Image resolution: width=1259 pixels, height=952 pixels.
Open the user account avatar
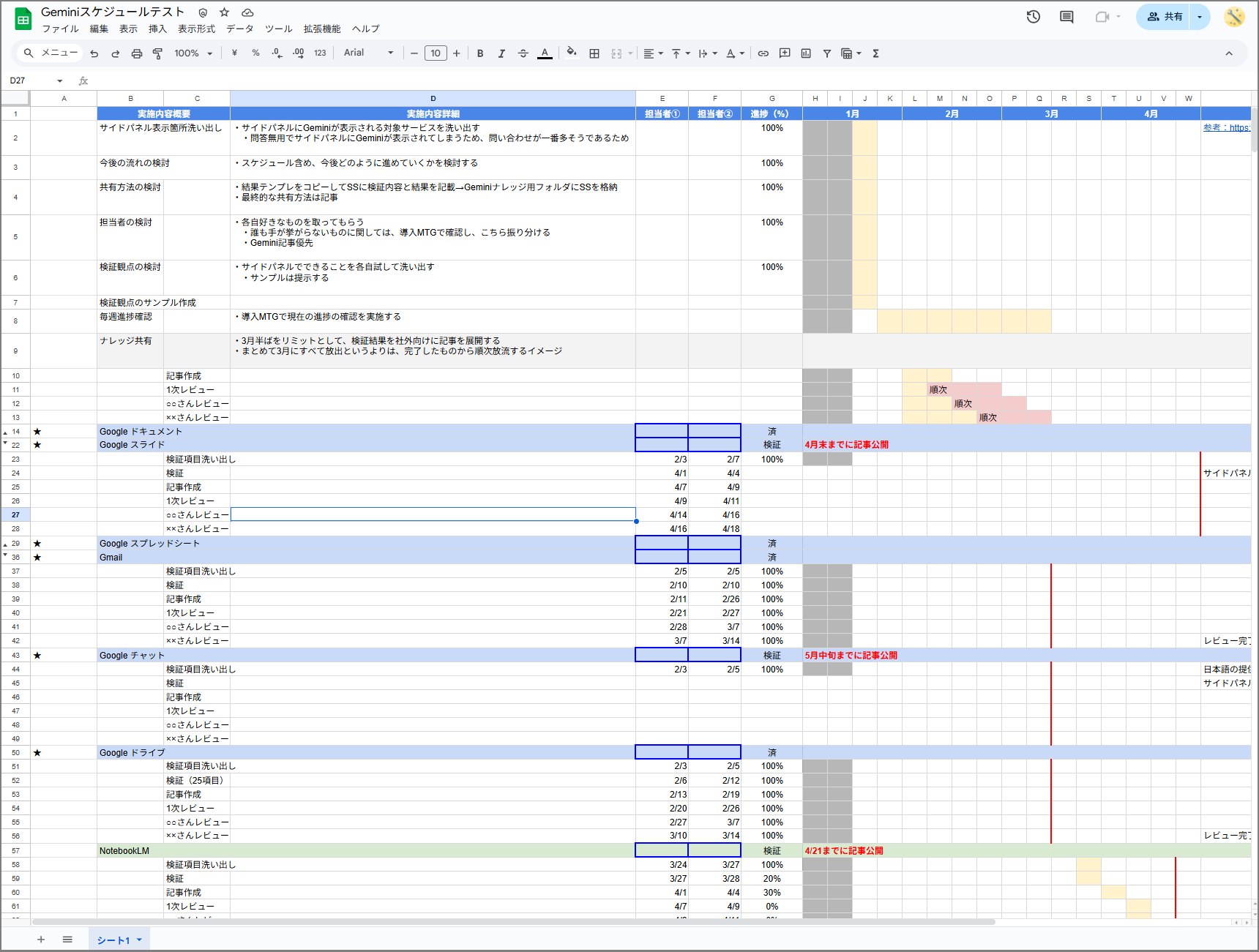[x=1235, y=17]
